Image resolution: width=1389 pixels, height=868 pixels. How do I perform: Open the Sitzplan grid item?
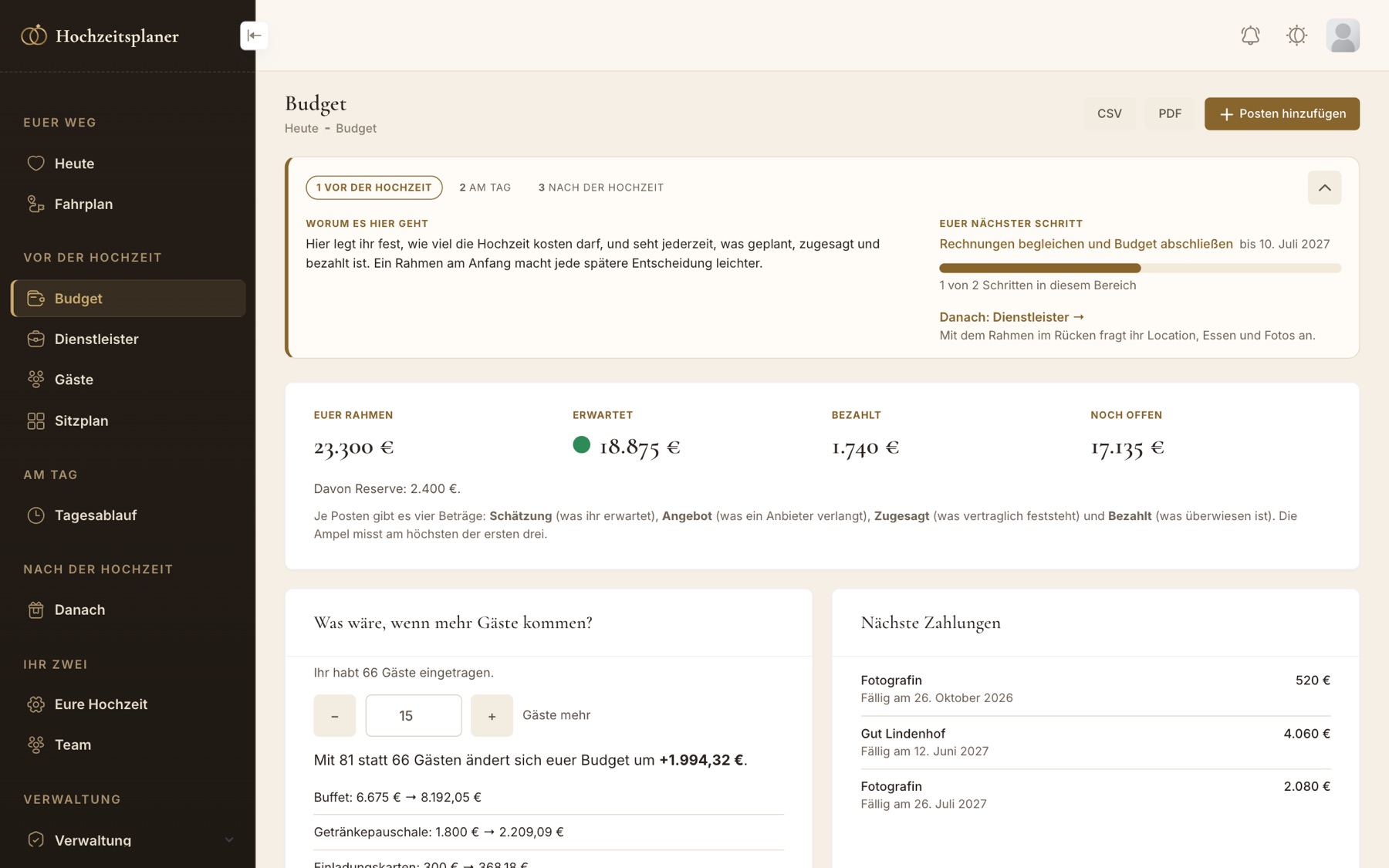128,420
